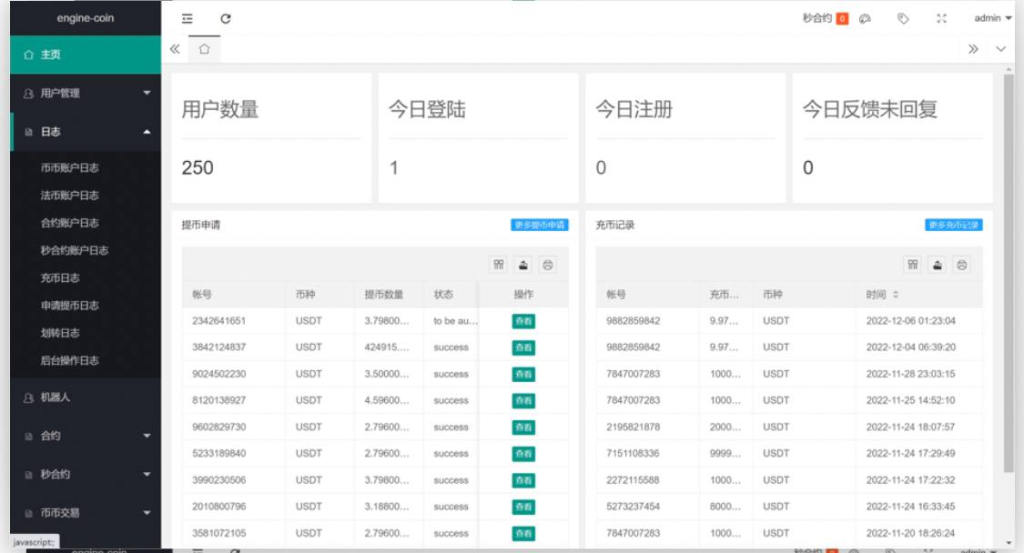Open column filter icon in 提币申请 table

499,264
